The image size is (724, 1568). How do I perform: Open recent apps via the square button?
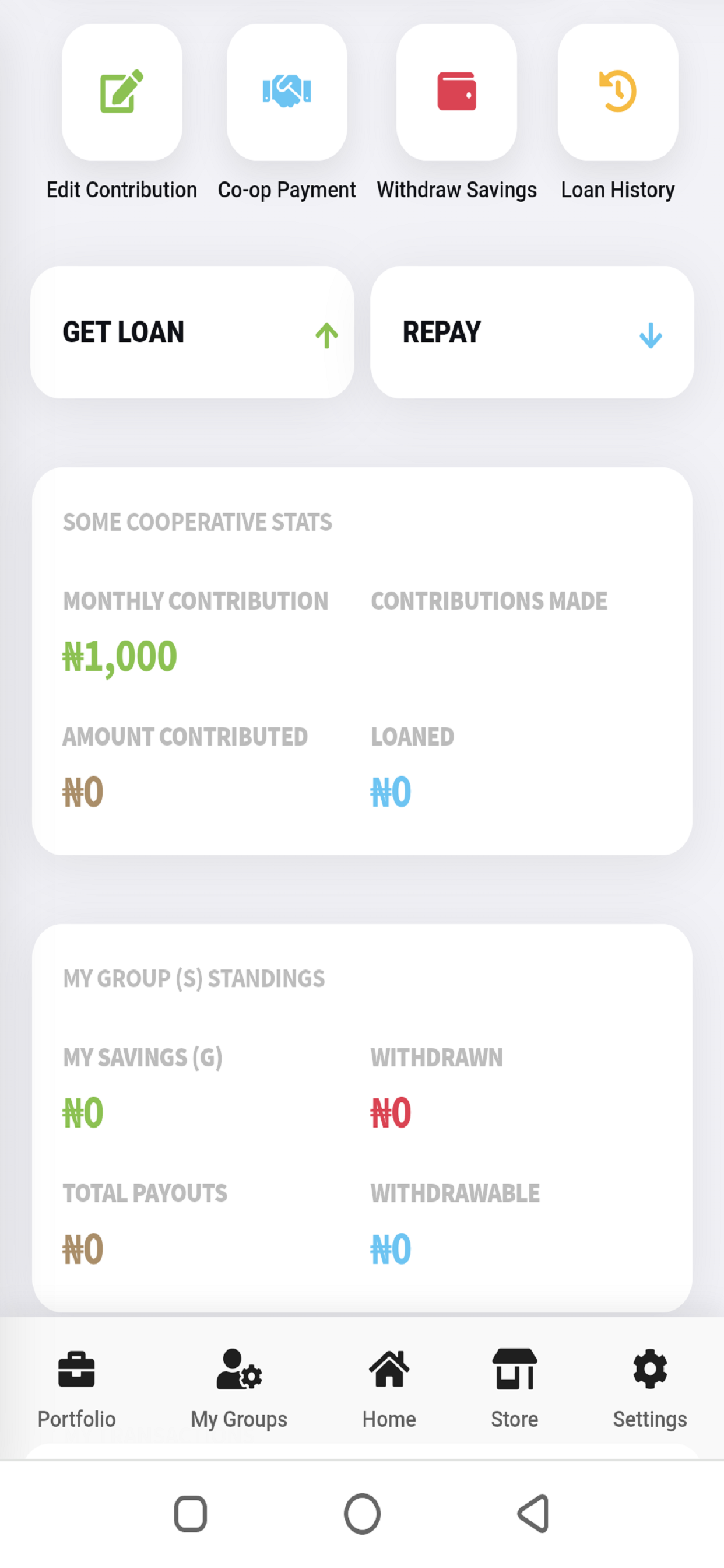[x=191, y=1513]
